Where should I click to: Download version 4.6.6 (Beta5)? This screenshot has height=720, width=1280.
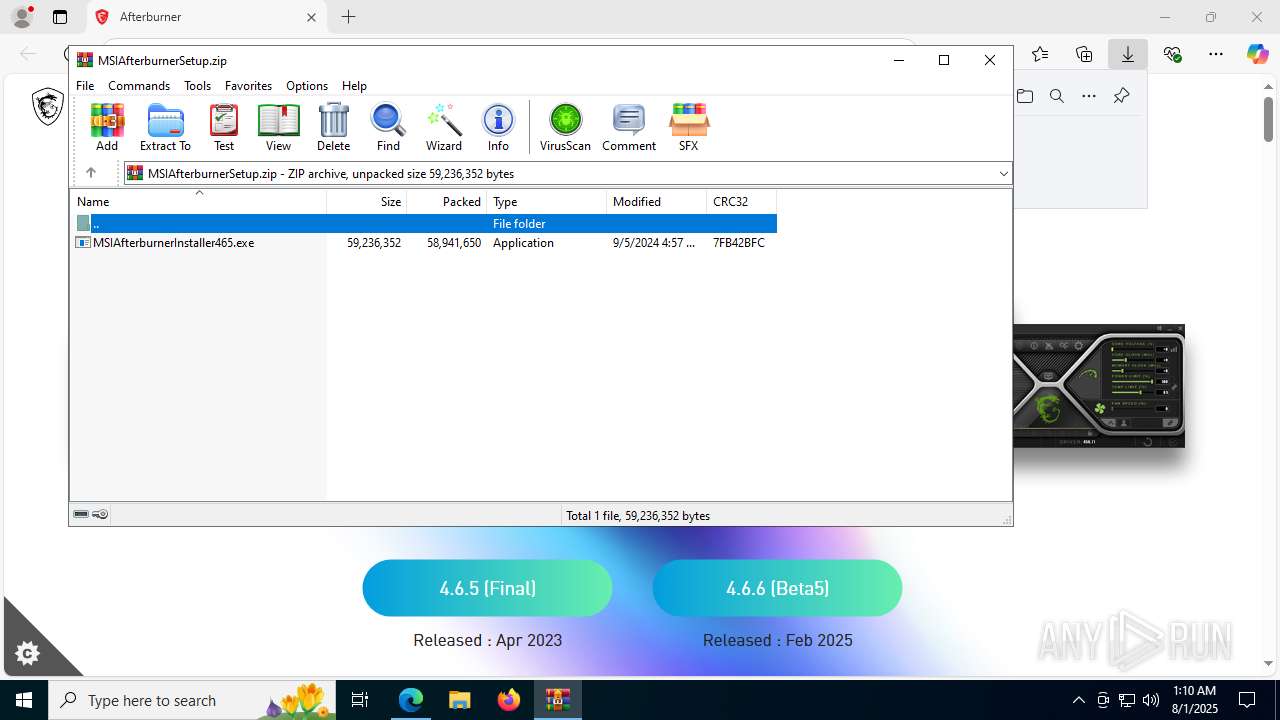point(777,588)
